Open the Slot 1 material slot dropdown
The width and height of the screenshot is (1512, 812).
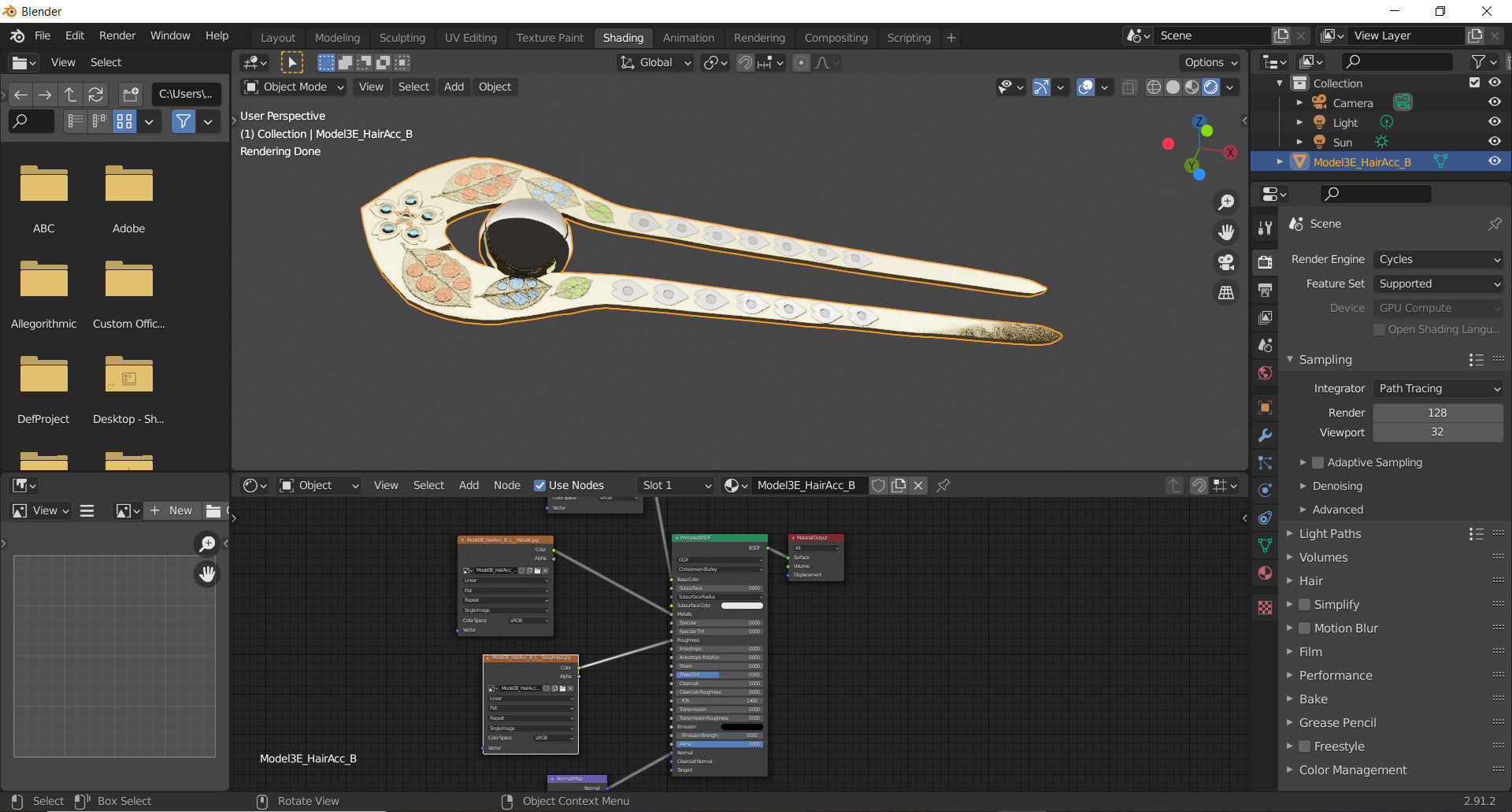pos(676,485)
